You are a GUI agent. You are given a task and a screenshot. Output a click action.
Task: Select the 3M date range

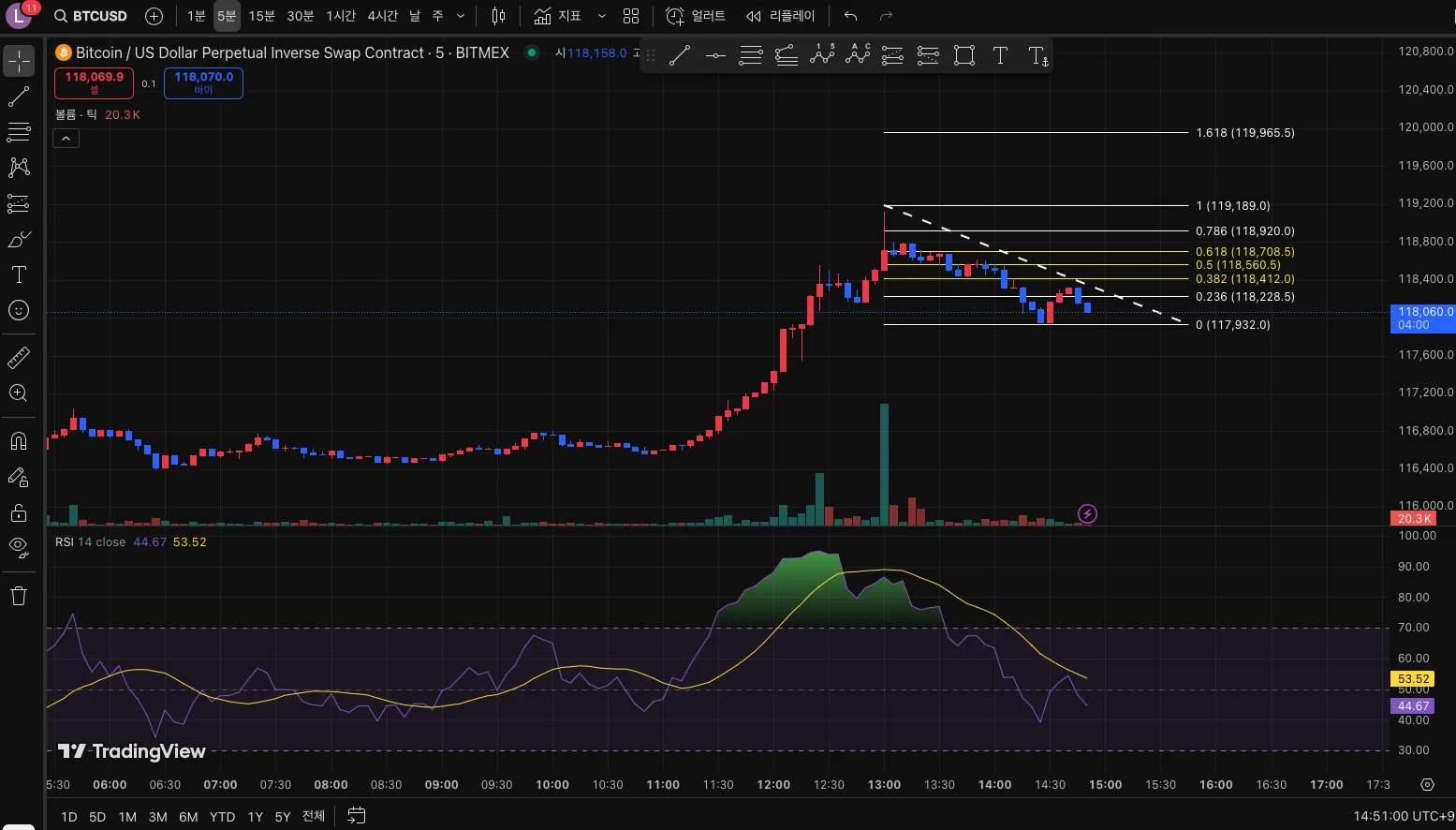(157, 817)
